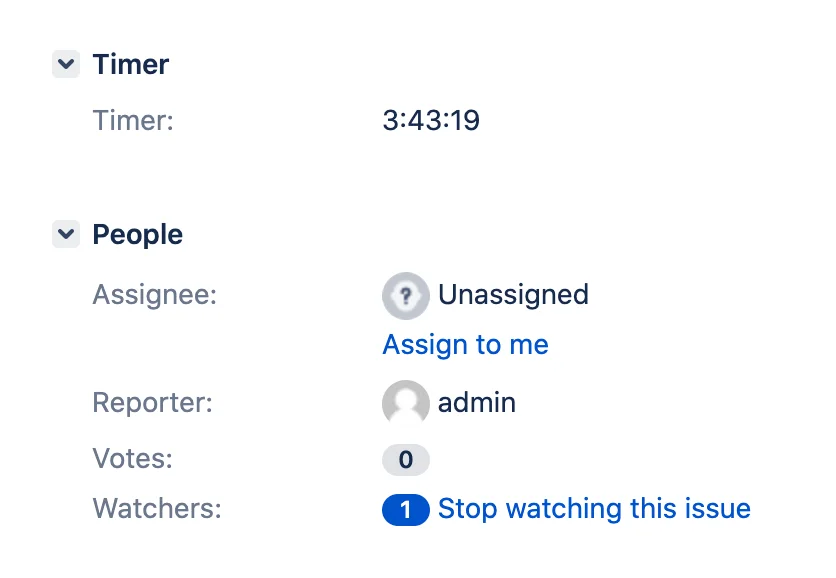The image size is (836, 578).
Task: Click the Votes field label
Action: coord(133,459)
